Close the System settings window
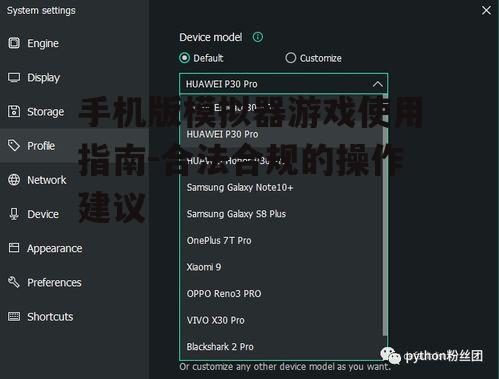The image size is (499, 379). (x=486, y=10)
